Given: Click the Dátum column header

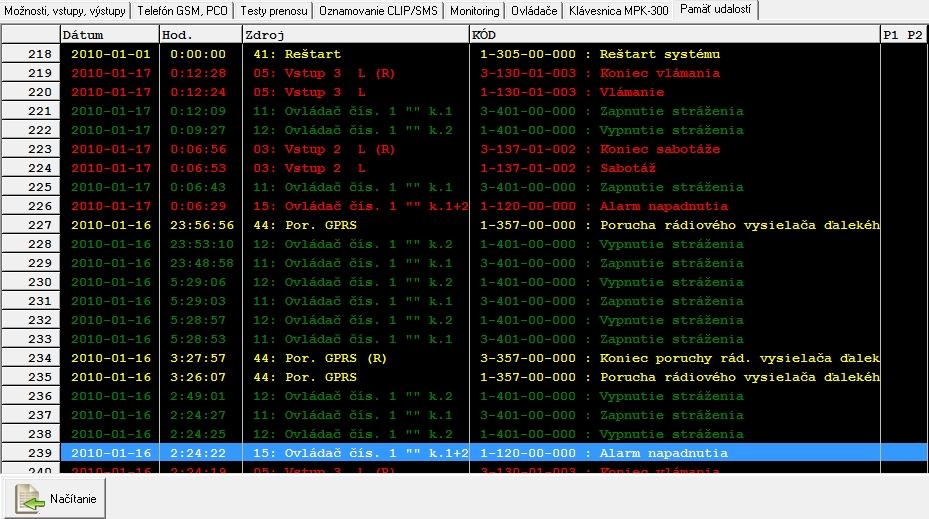Looking at the screenshot, I should tap(110, 35).
